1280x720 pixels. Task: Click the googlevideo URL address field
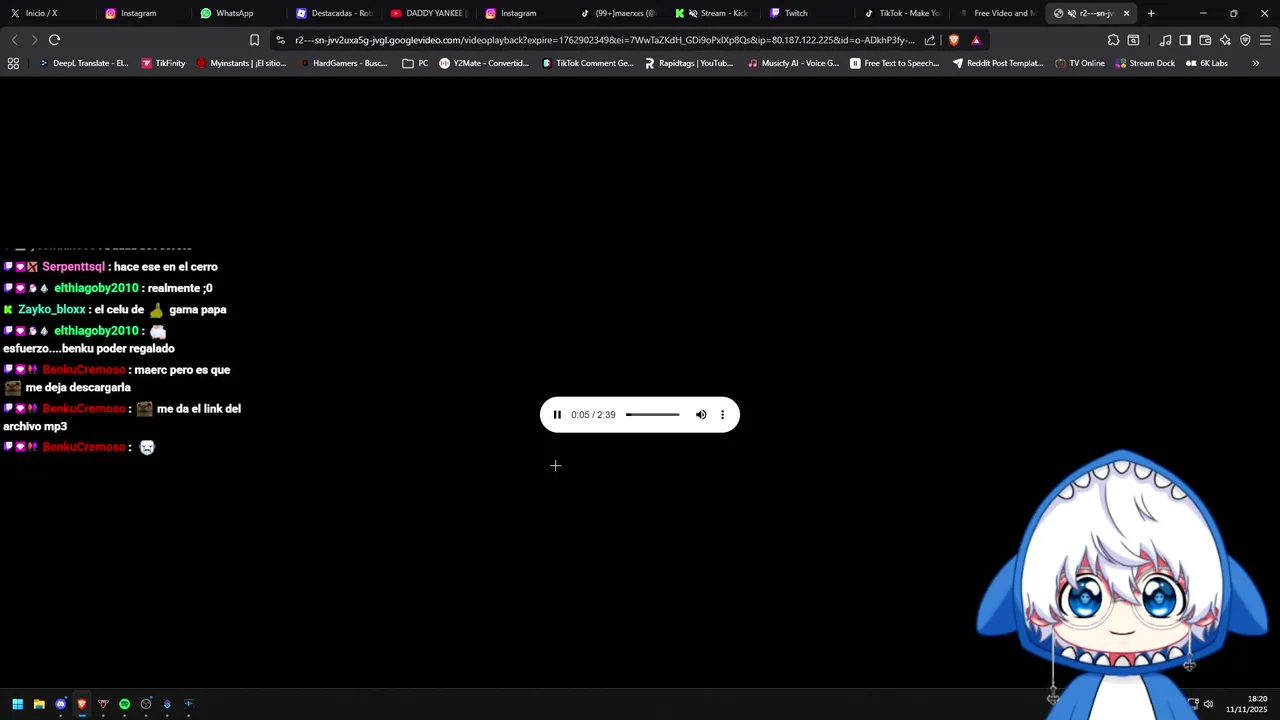click(x=604, y=40)
